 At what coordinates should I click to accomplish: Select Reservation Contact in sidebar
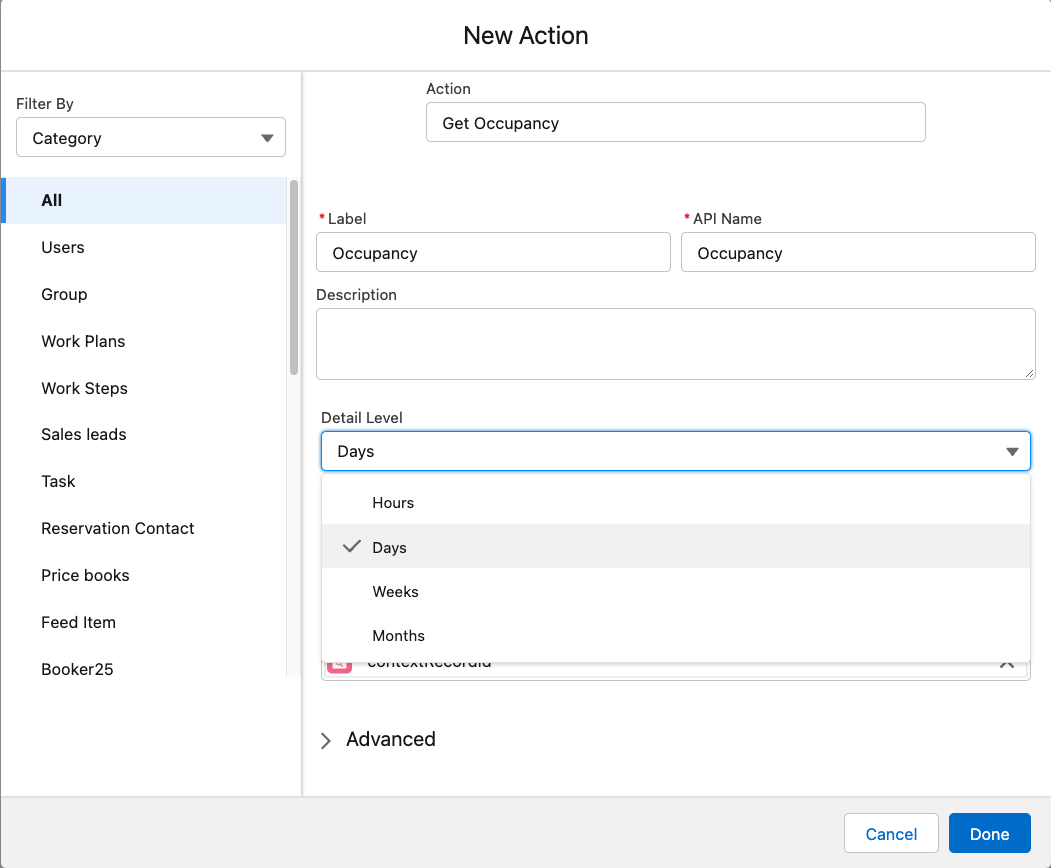pos(118,528)
